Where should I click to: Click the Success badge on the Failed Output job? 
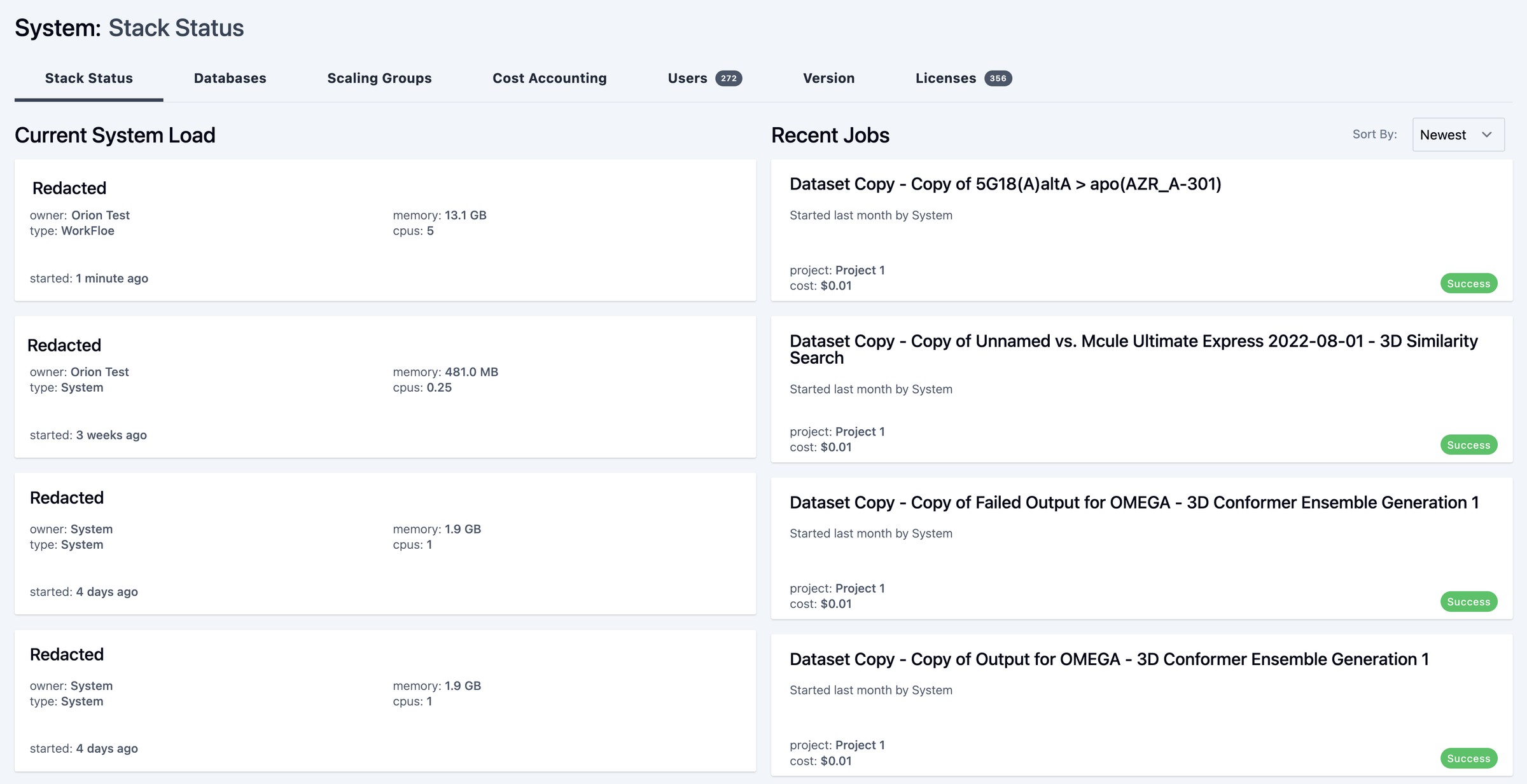[1468, 602]
